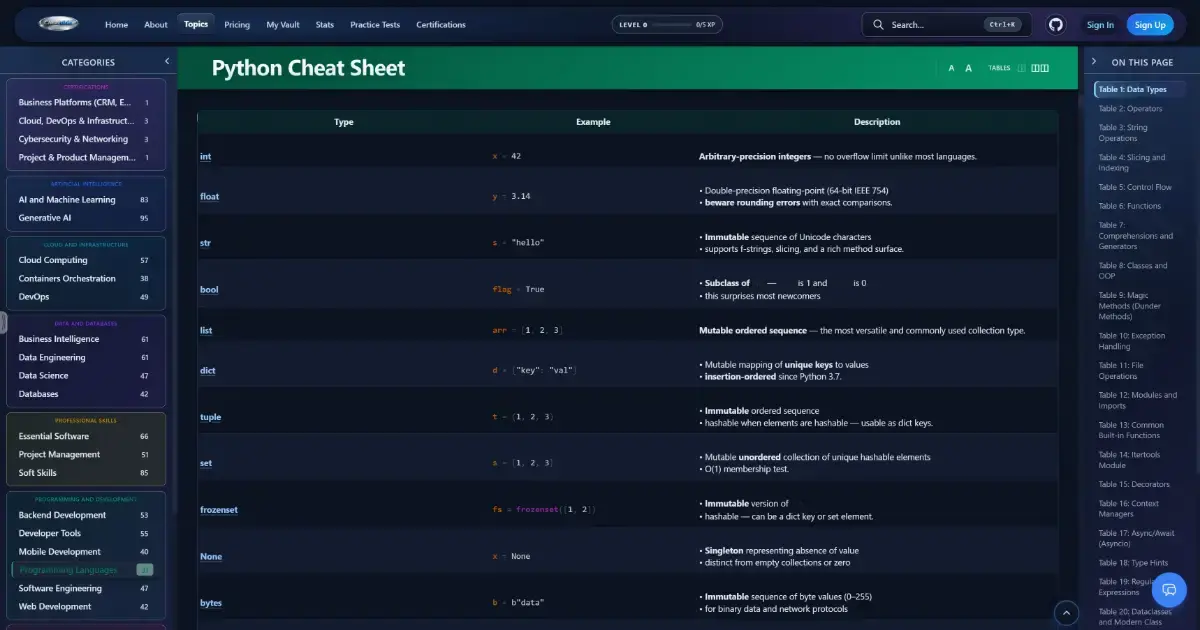
Task: Click the search magnifier icon
Action: [878, 25]
